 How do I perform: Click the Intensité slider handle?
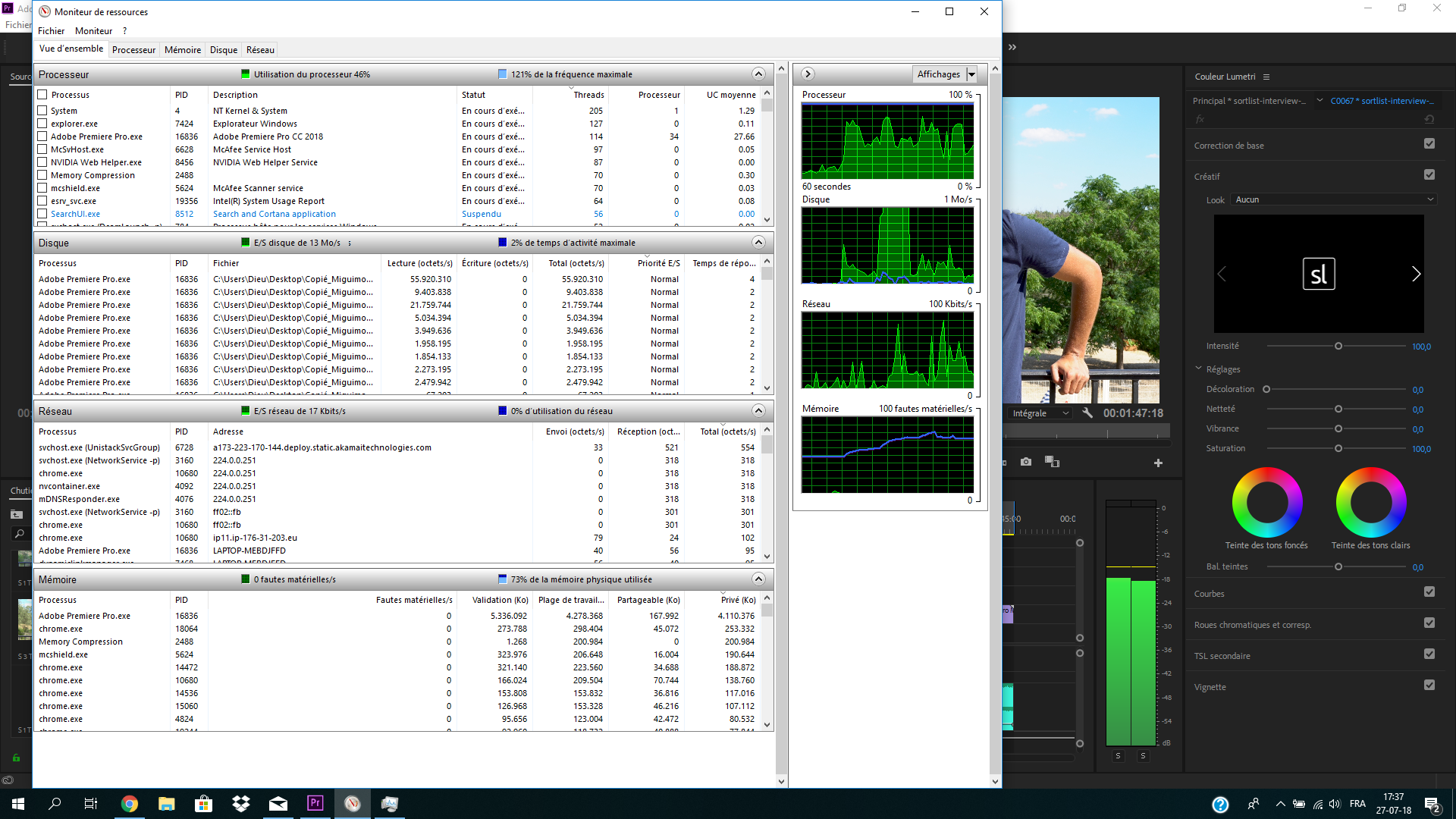point(1338,346)
